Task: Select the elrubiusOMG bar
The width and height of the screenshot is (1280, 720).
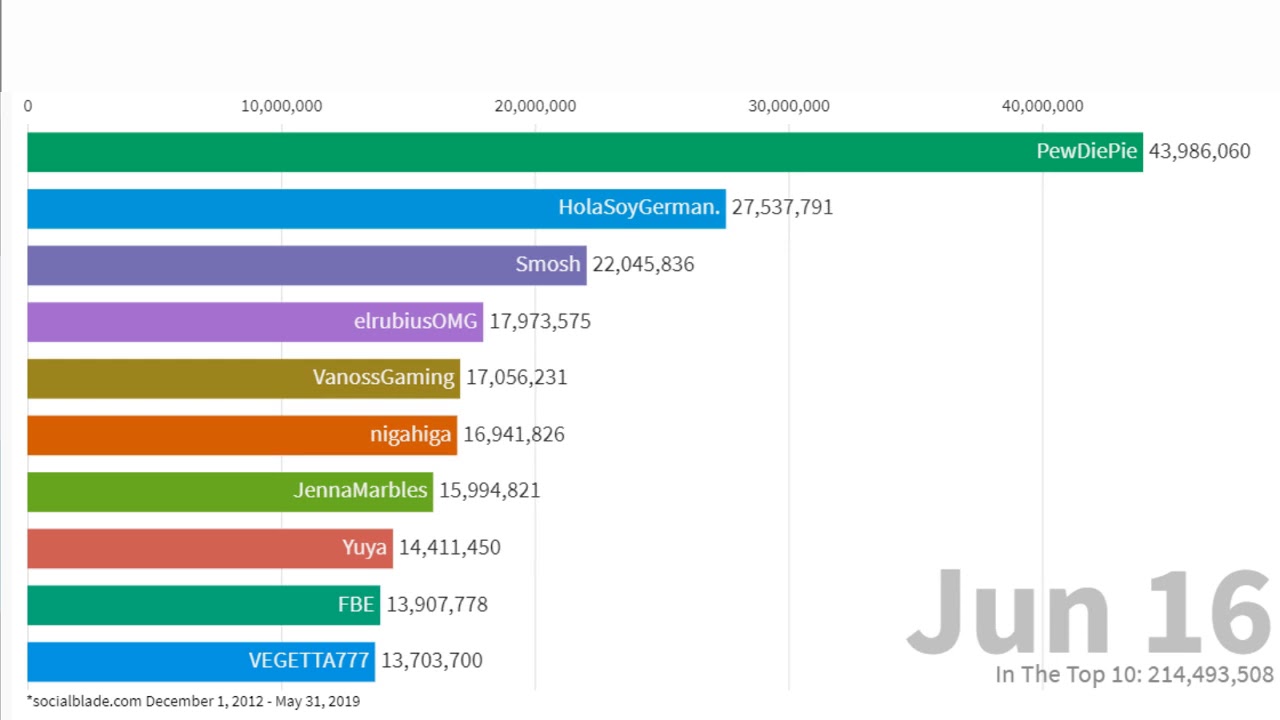Action: tap(255, 322)
